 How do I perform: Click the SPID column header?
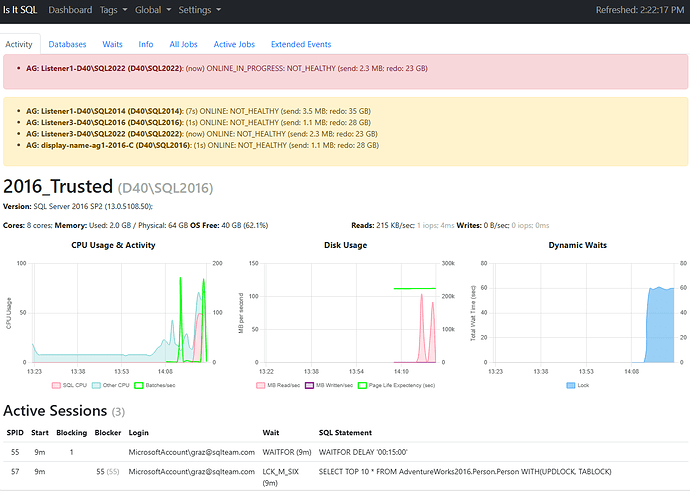click(x=15, y=432)
